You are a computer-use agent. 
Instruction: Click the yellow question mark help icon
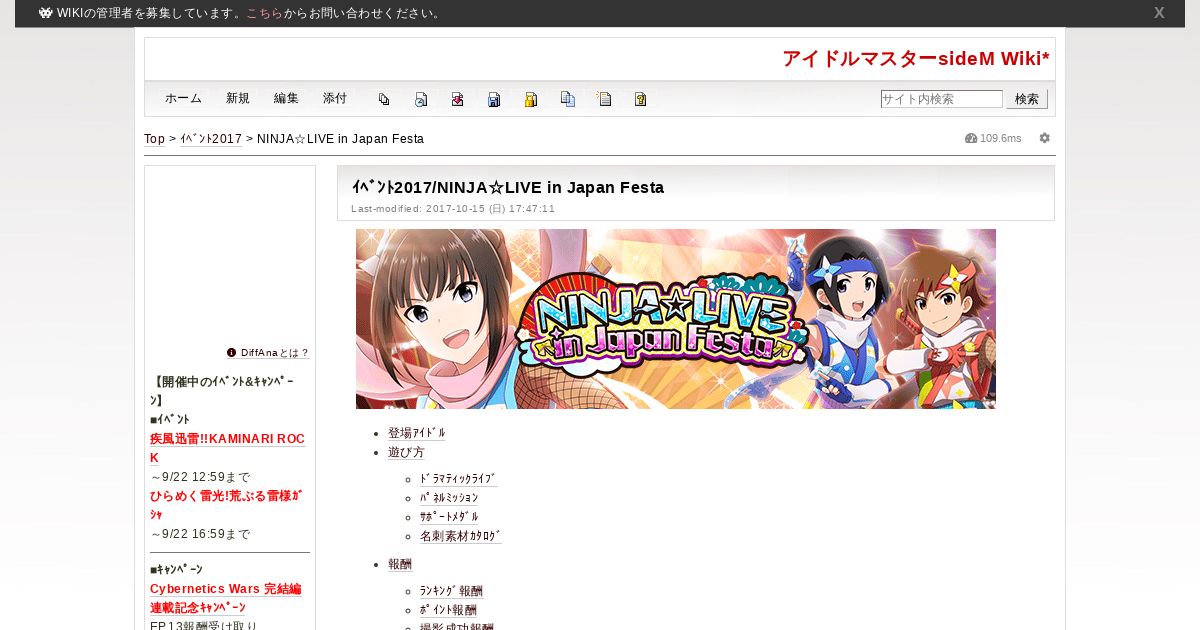(x=640, y=99)
